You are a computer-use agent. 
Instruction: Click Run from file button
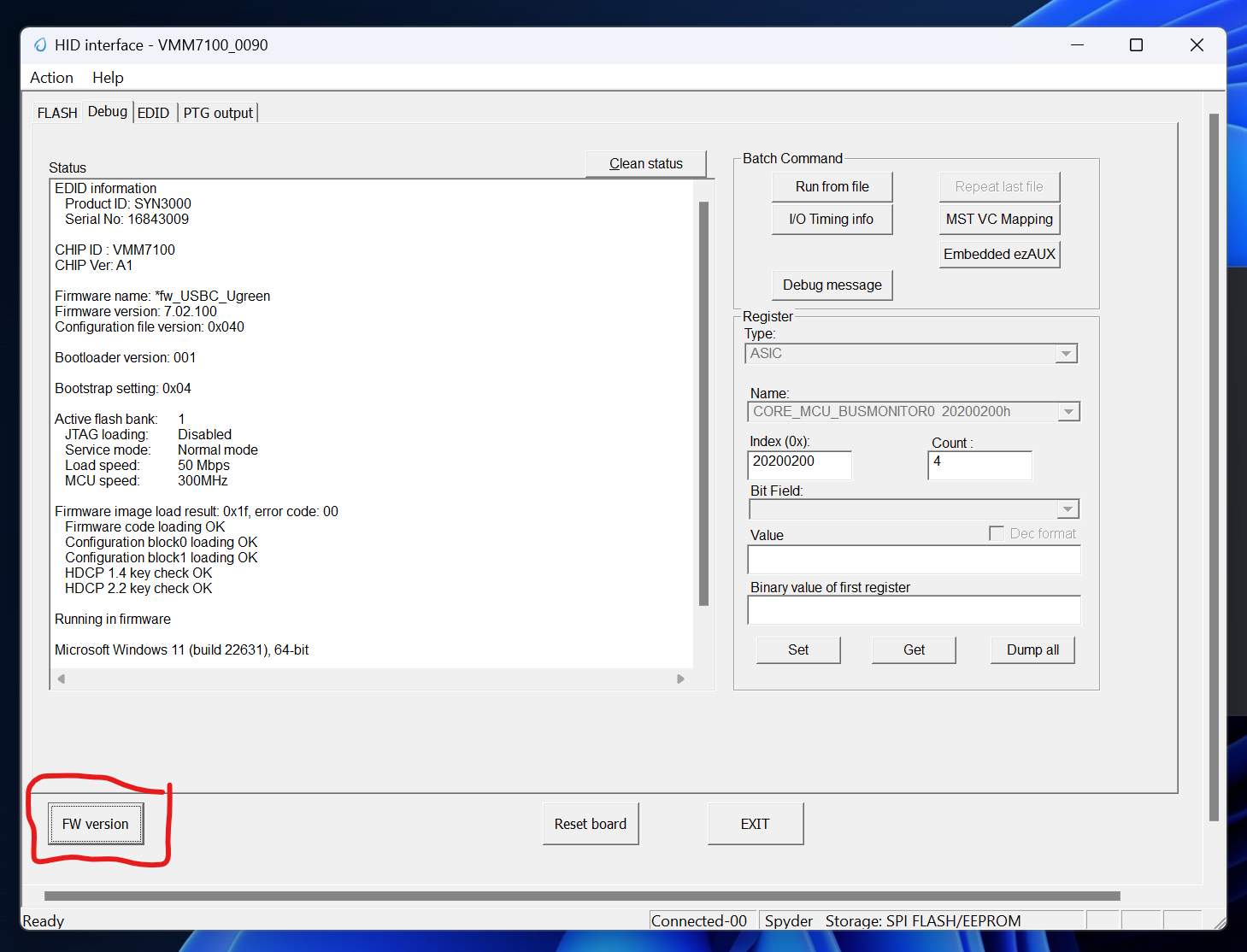(x=832, y=186)
